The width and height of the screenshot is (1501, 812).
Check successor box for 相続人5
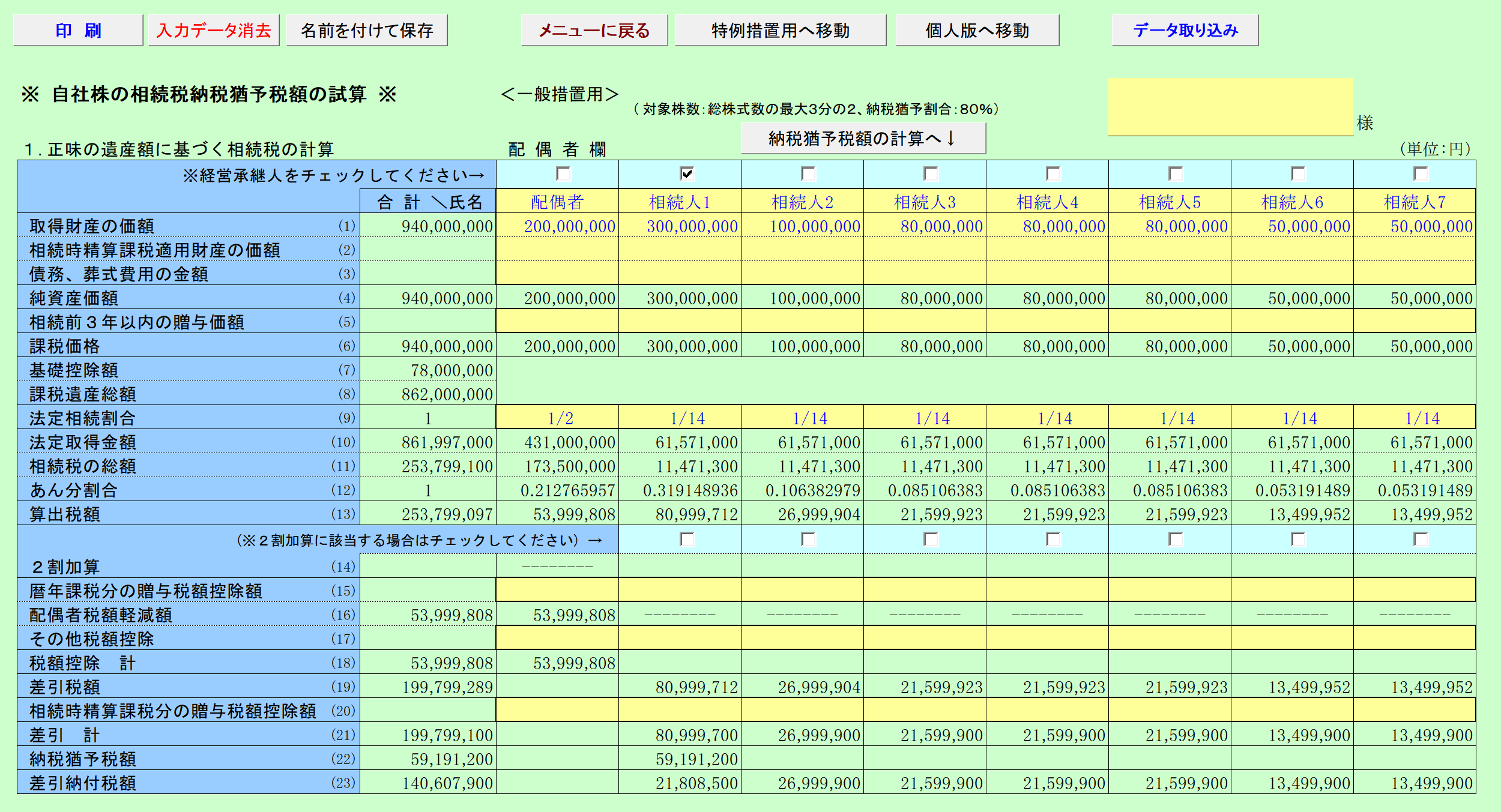1176,174
